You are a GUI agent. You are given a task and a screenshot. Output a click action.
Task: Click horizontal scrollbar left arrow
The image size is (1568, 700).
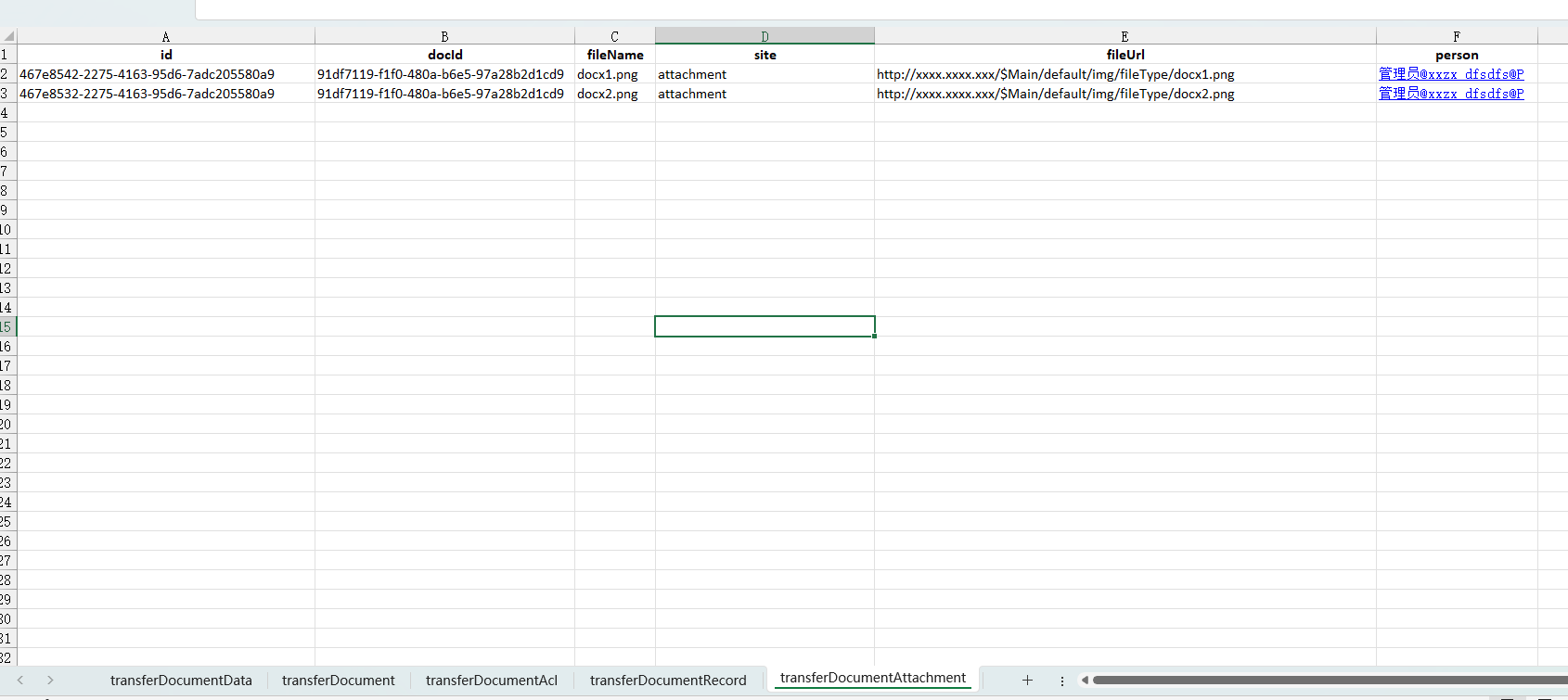tap(1085, 681)
